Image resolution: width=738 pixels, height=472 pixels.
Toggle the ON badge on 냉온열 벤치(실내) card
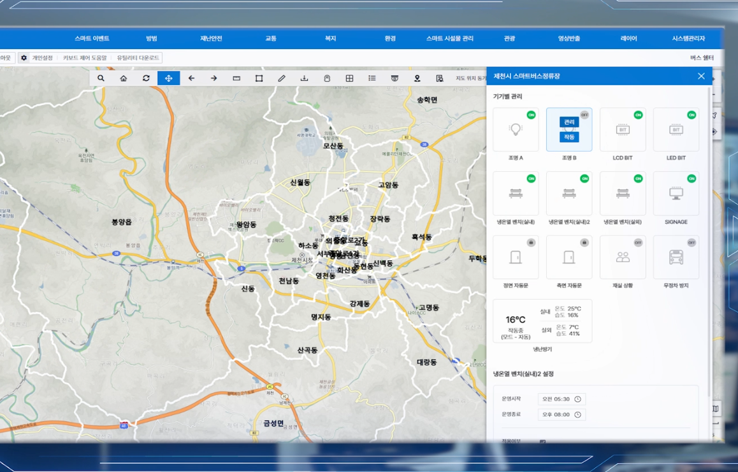tap(531, 178)
